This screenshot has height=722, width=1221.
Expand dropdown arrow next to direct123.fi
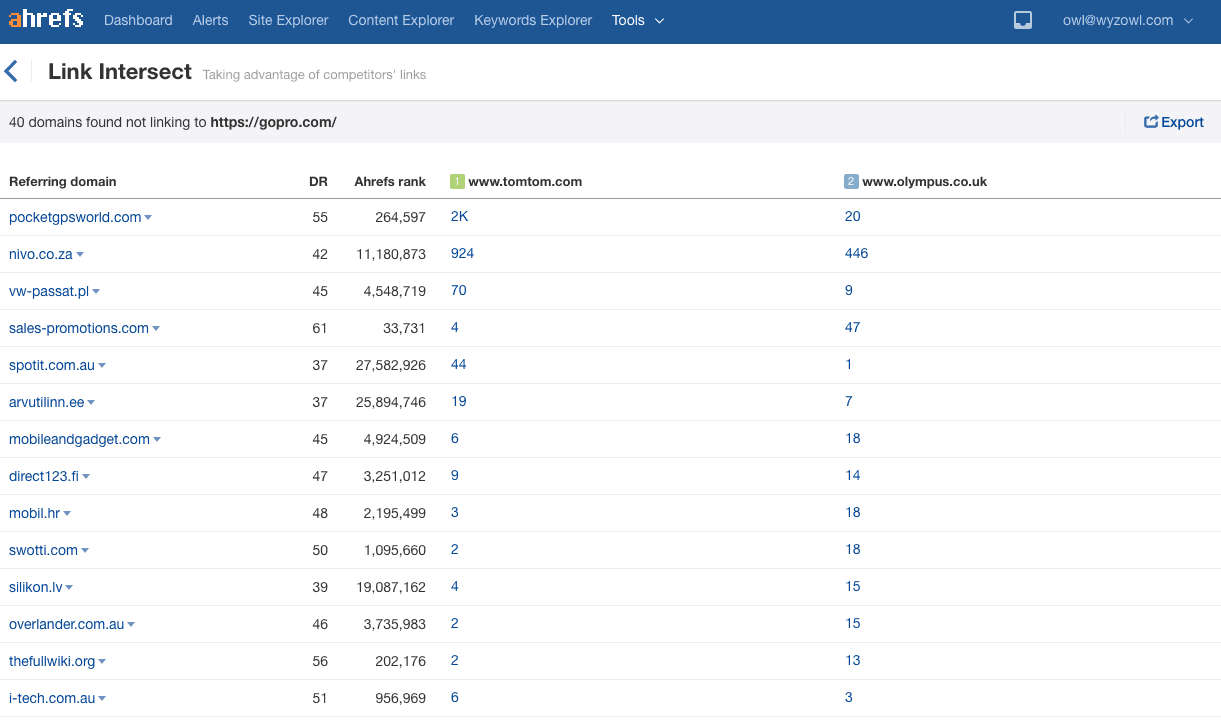(x=86, y=476)
